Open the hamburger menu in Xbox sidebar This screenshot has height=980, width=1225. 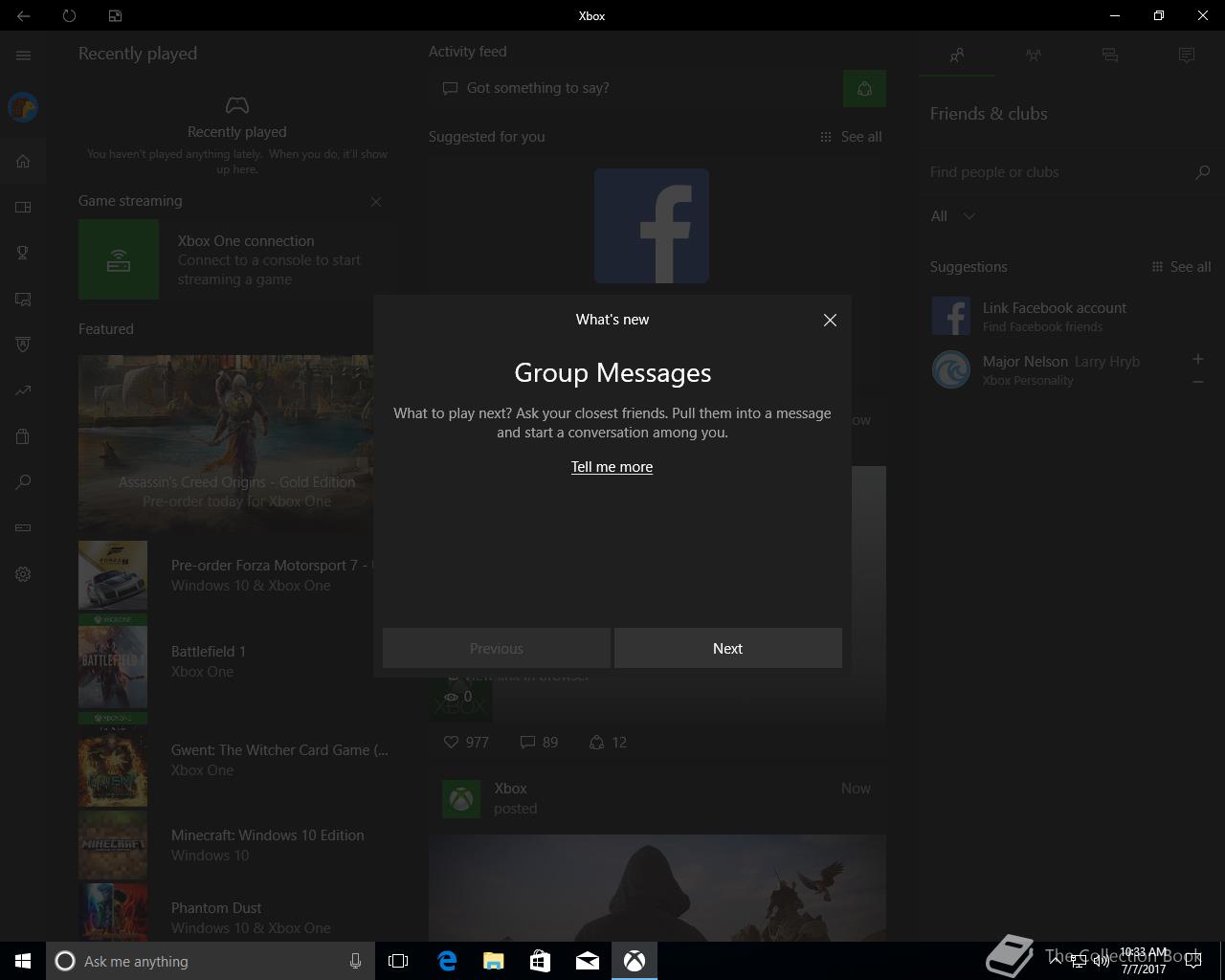coord(23,56)
